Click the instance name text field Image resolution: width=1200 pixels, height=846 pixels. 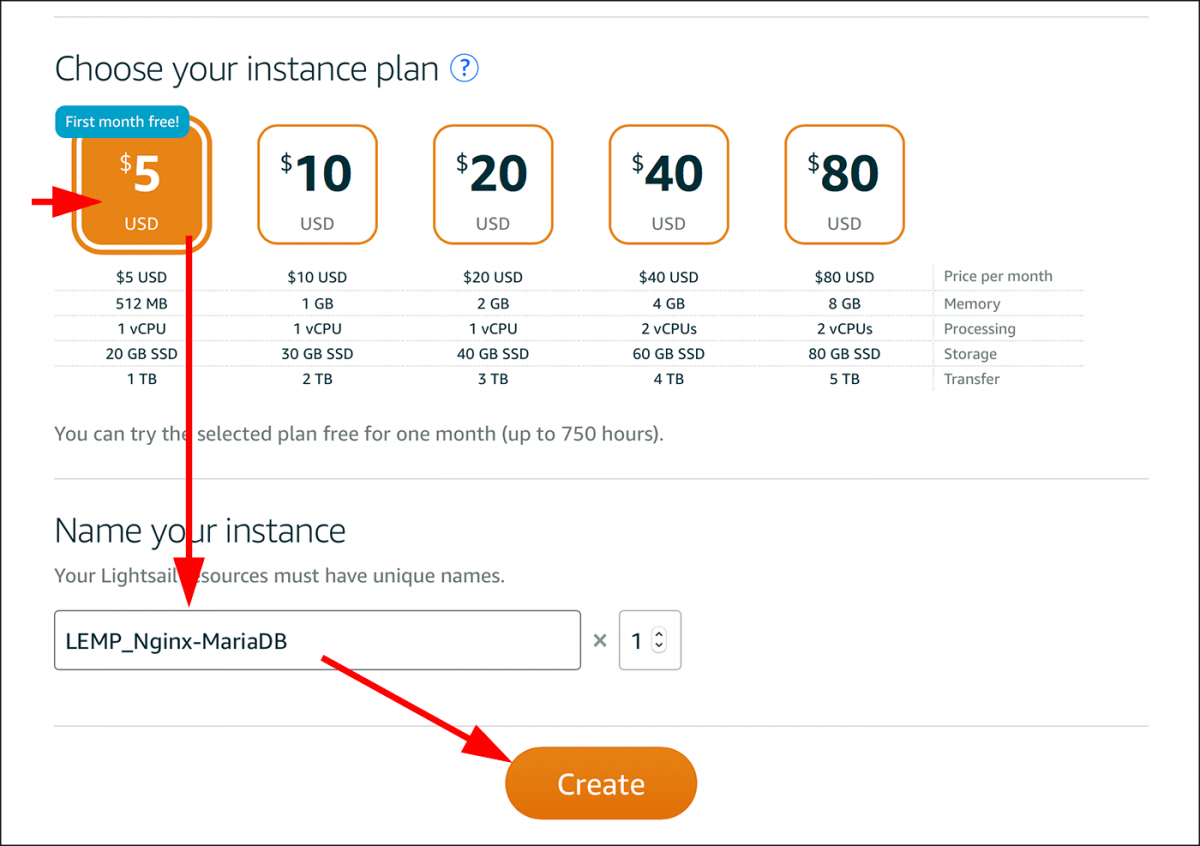click(x=317, y=640)
